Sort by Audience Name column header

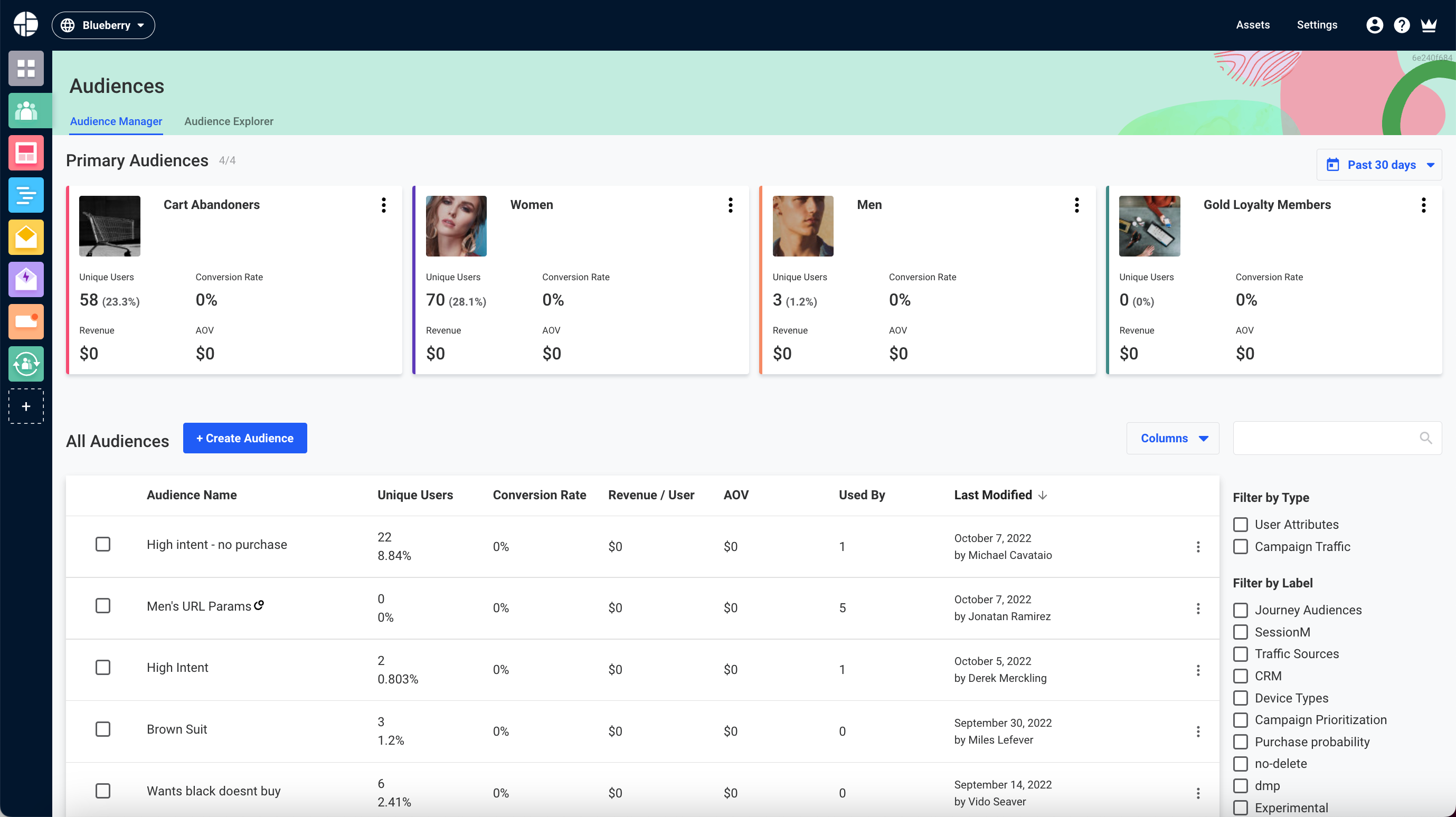click(192, 495)
